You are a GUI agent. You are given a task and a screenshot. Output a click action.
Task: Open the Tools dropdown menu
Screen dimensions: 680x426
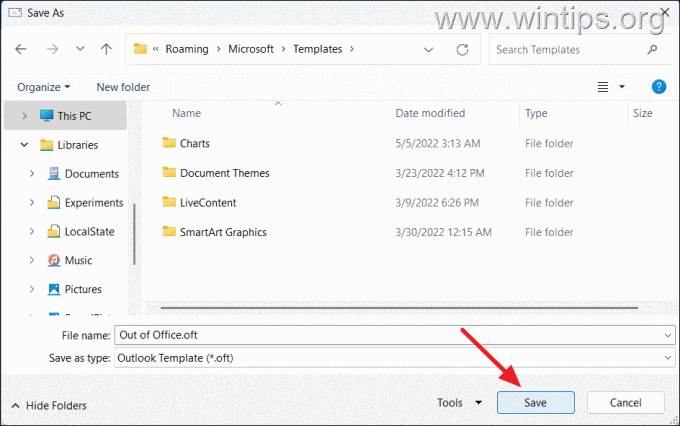[x=459, y=403]
